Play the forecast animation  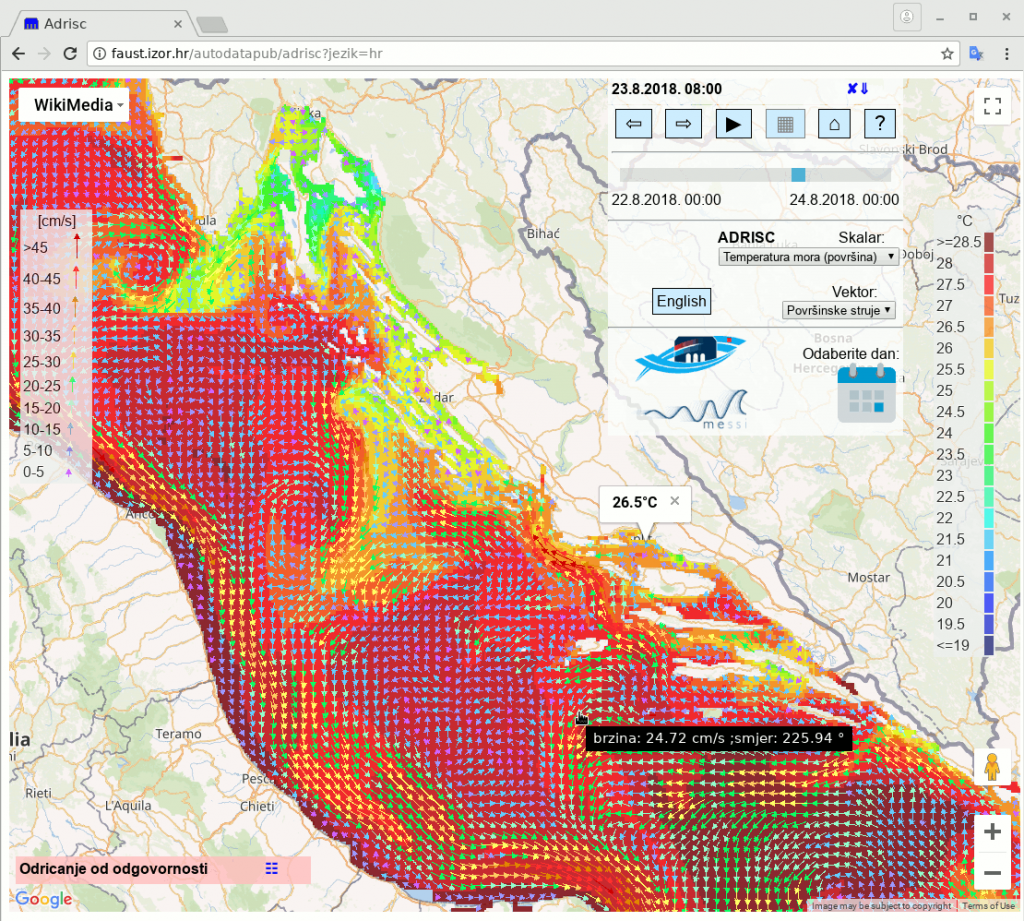pyautogui.click(x=733, y=124)
